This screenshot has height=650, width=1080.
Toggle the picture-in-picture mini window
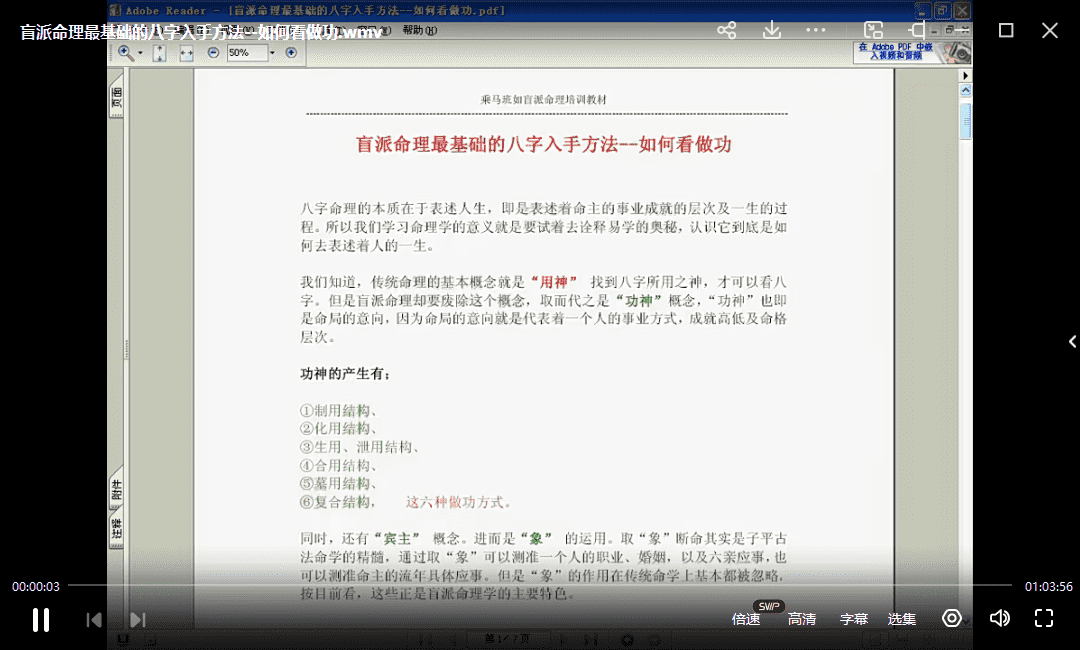pyautogui.click(x=873, y=30)
